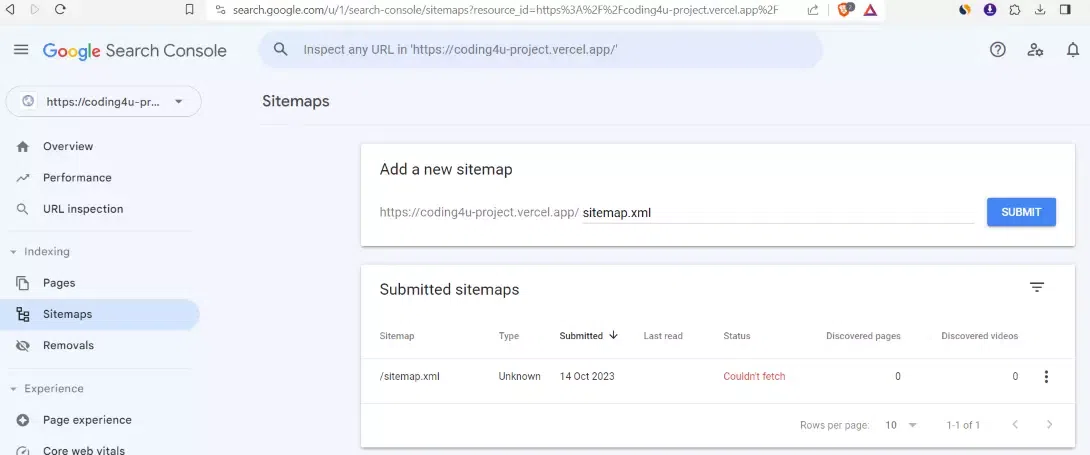The image size is (1090, 455).
Task: Click the Brave Shields icon
Action: 843,10
